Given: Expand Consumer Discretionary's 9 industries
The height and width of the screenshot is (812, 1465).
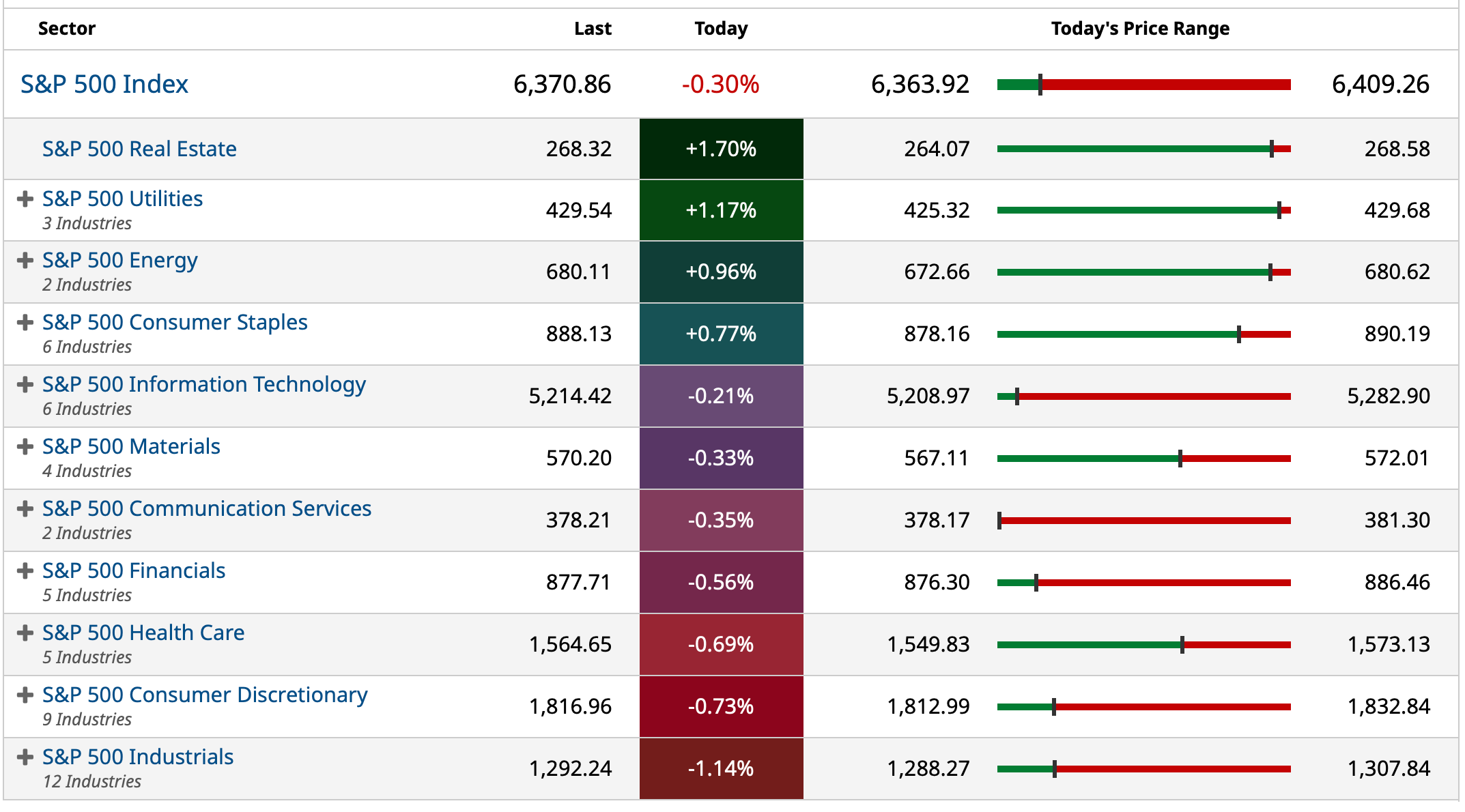Looking at the screenshot, I should pyautogui.click(x=25, y=695).
